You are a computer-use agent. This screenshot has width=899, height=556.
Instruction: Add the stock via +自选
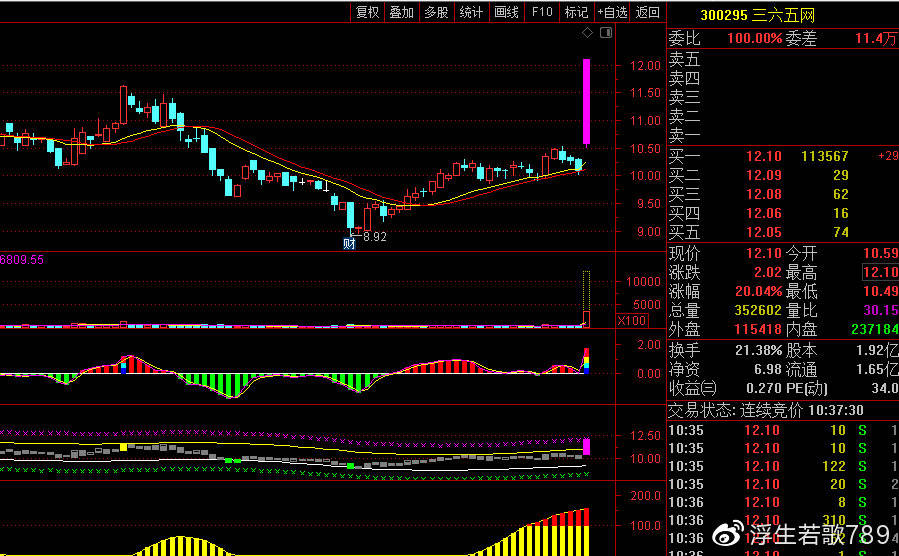(613, 12)
